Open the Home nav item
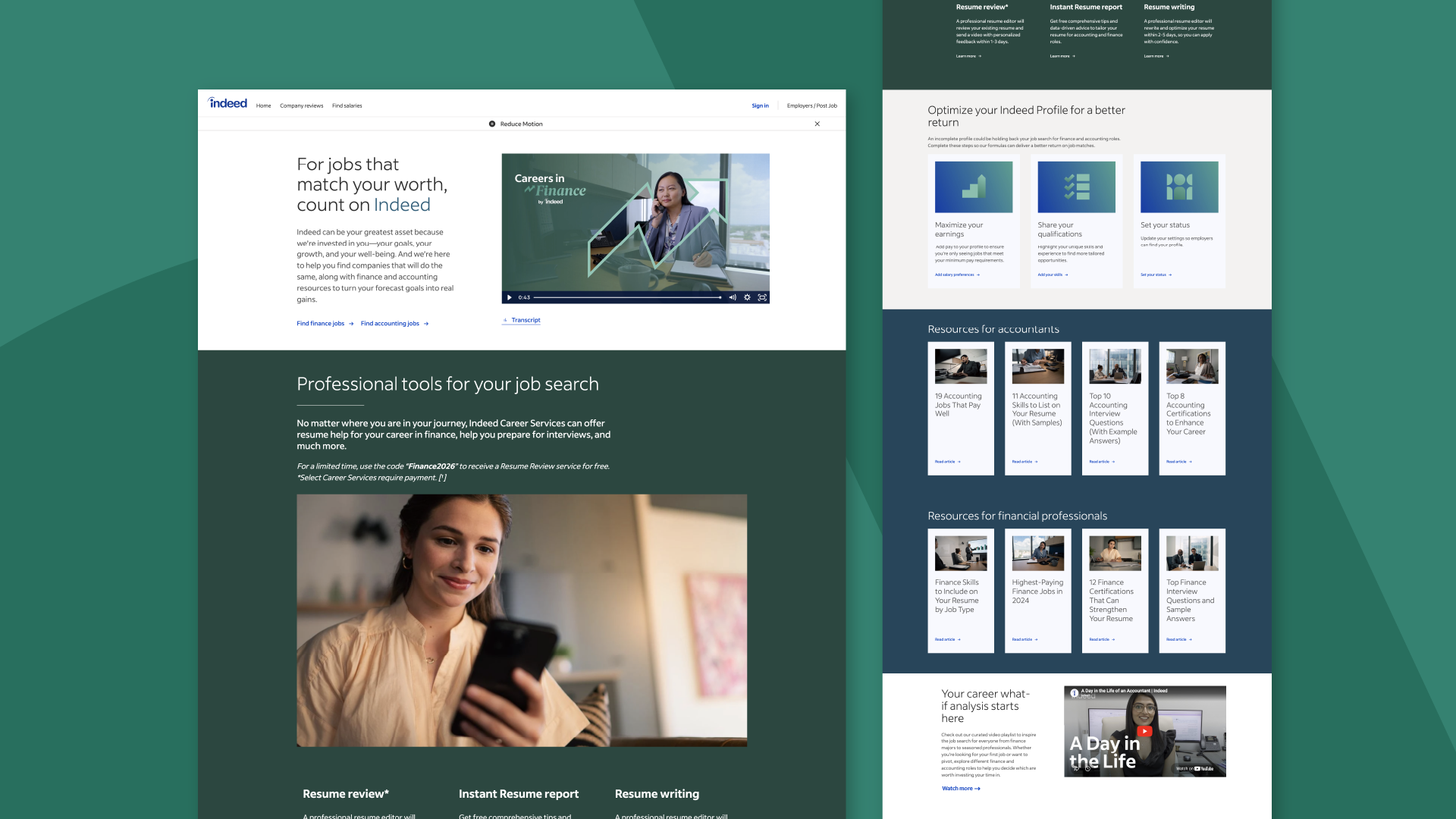Viewport: 1456px width, 819px height. (263, 106)
